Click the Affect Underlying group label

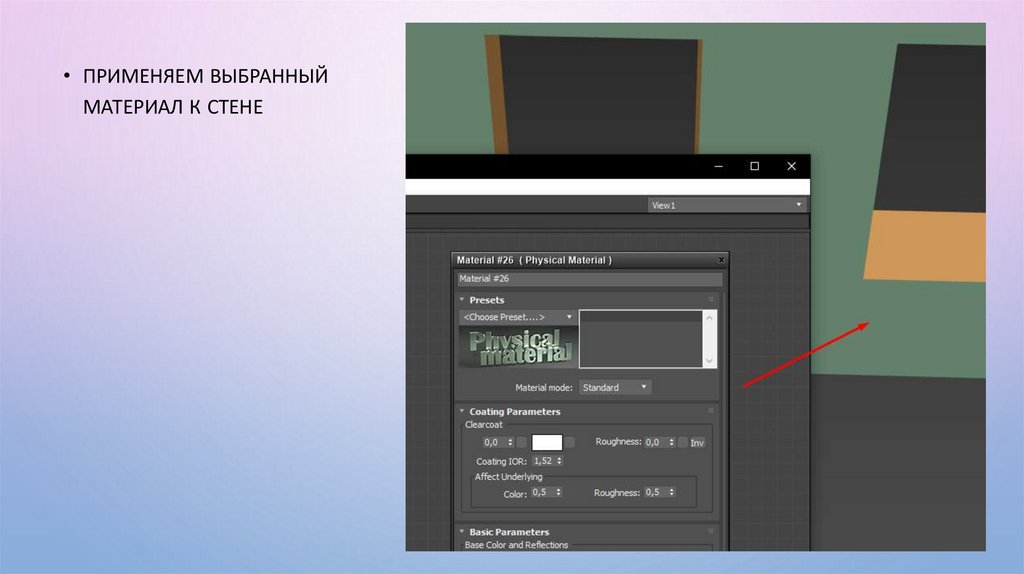pos(508,477)
